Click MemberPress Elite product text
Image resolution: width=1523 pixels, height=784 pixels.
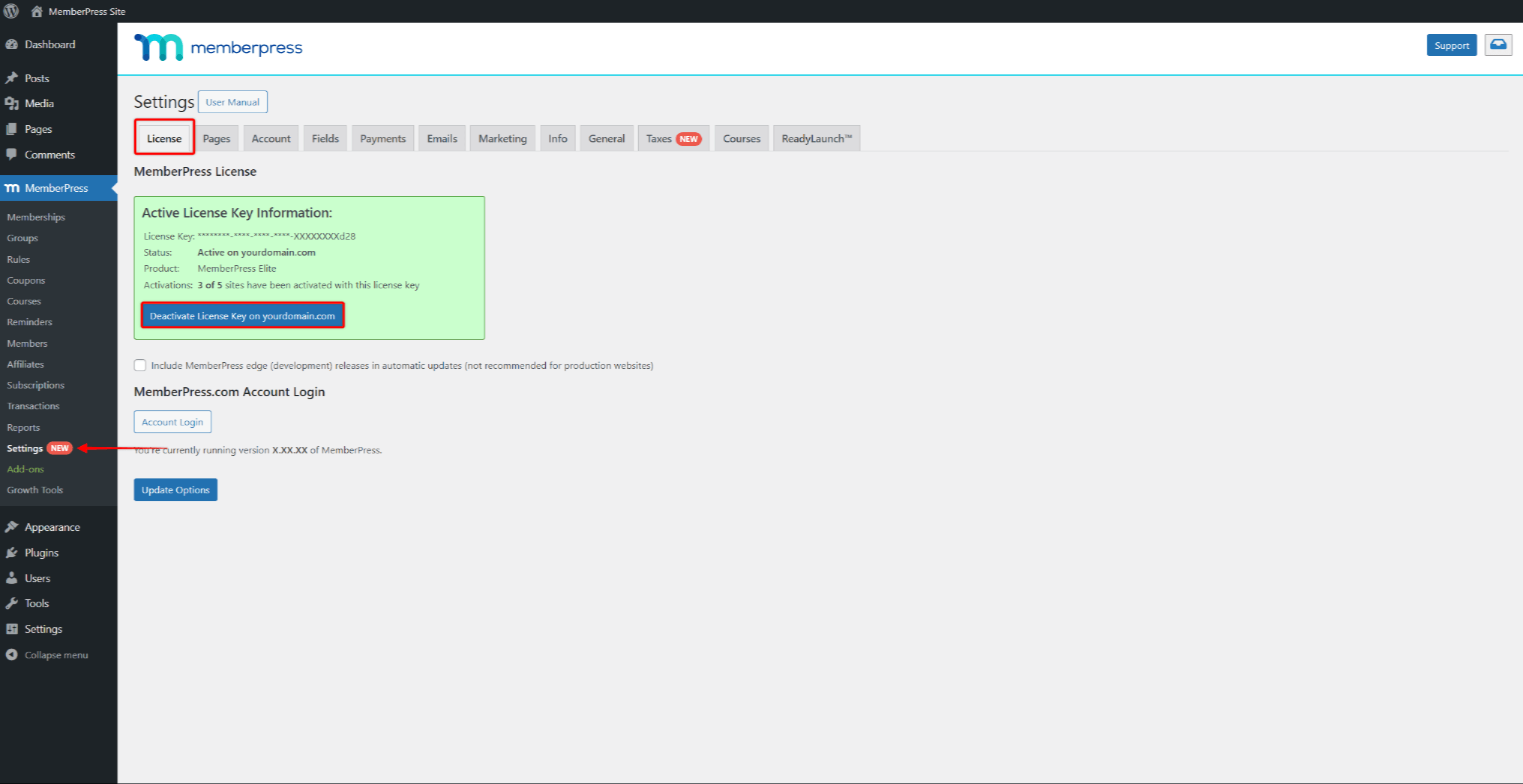click(x=237, y=268)
